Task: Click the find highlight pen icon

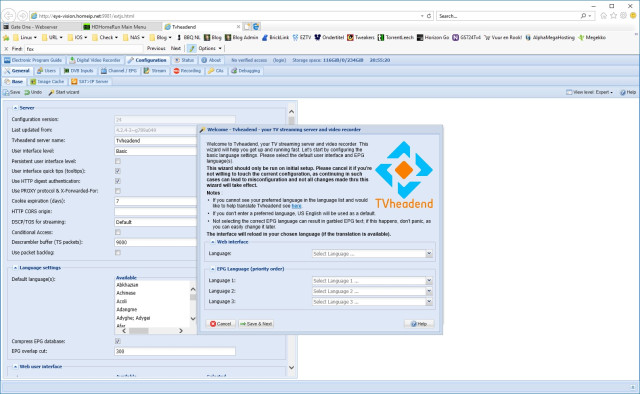Action: (x=192, y=48)
